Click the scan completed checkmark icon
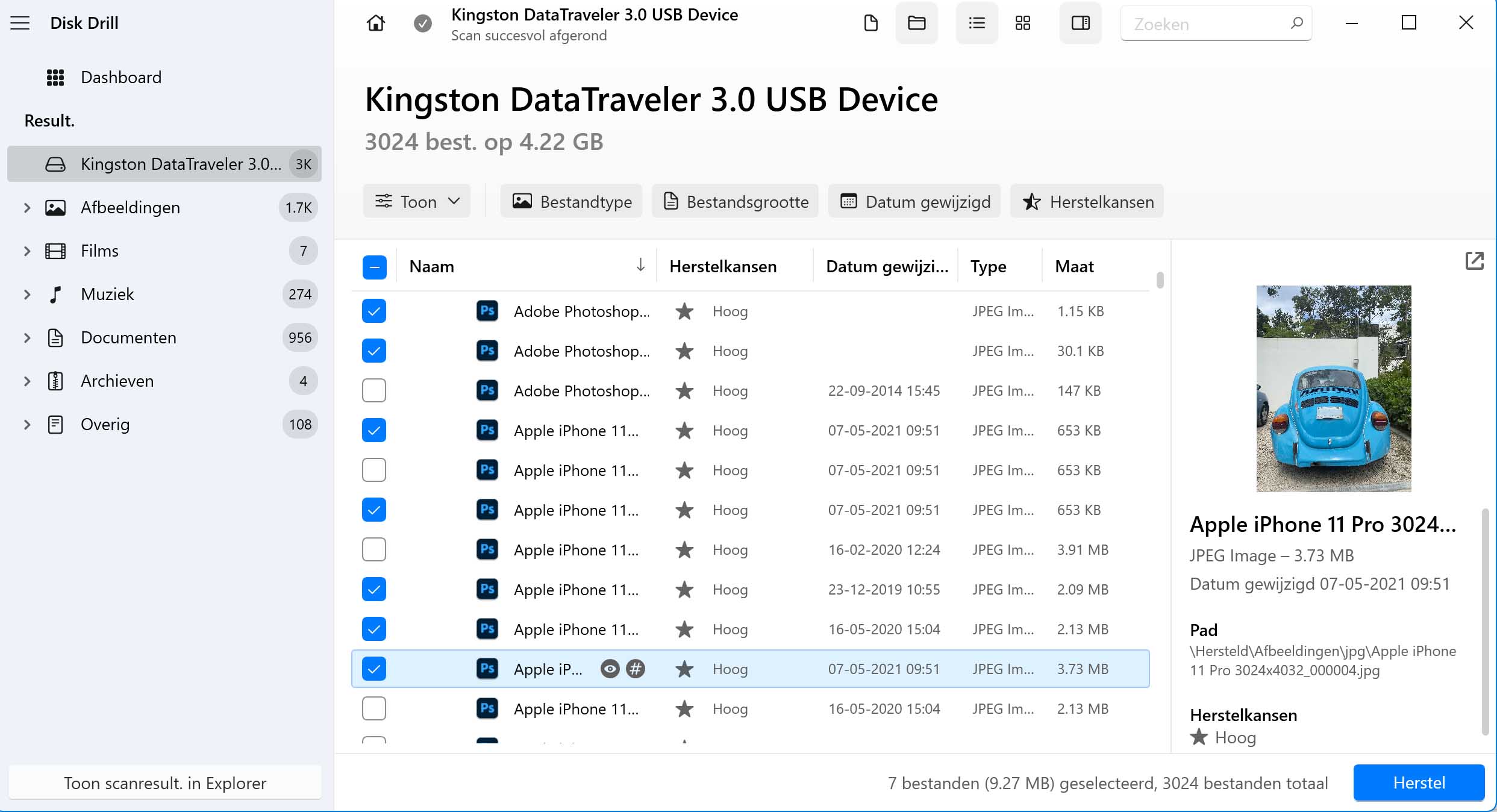The image size is (1497, 812). coord(423,23)
